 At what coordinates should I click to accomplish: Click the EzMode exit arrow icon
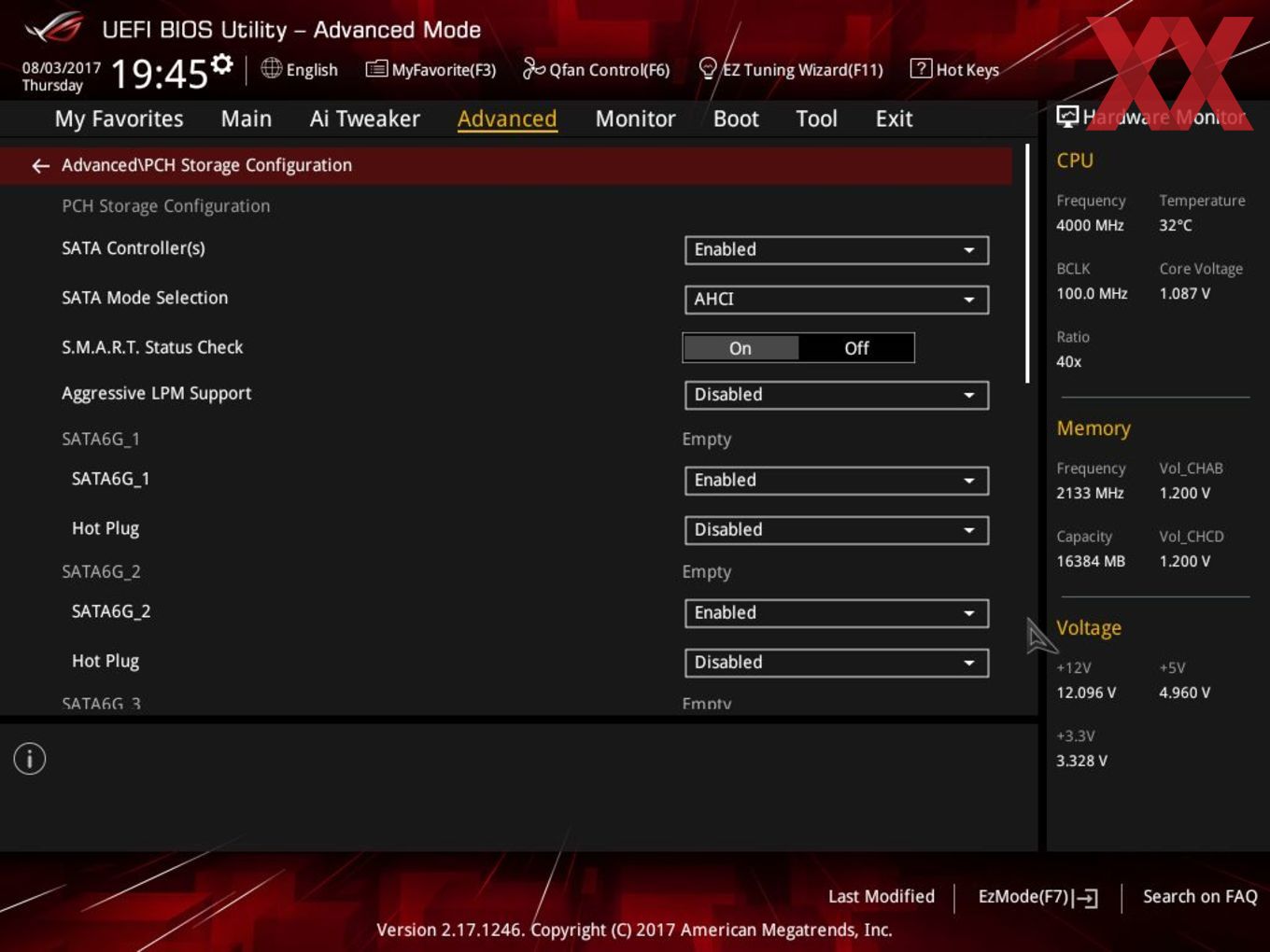[x=1085, y=898]
